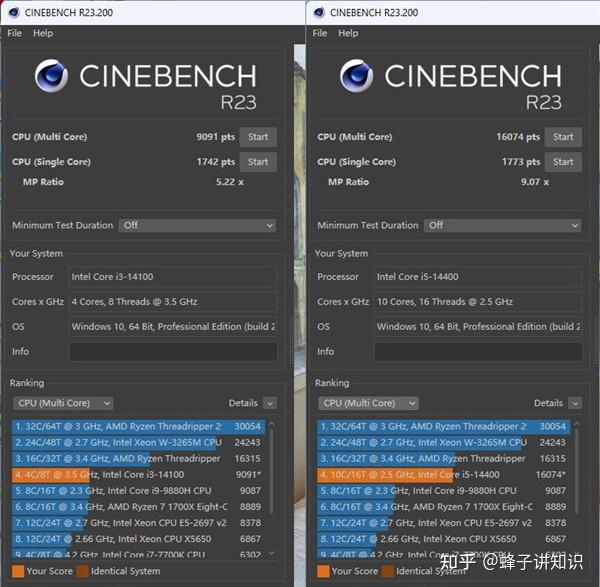Image resolution: width=600 pixels, height=587 pixels.
Task: Select 16C/32T Threadripper row in left ranking
Action: [139, 458]
